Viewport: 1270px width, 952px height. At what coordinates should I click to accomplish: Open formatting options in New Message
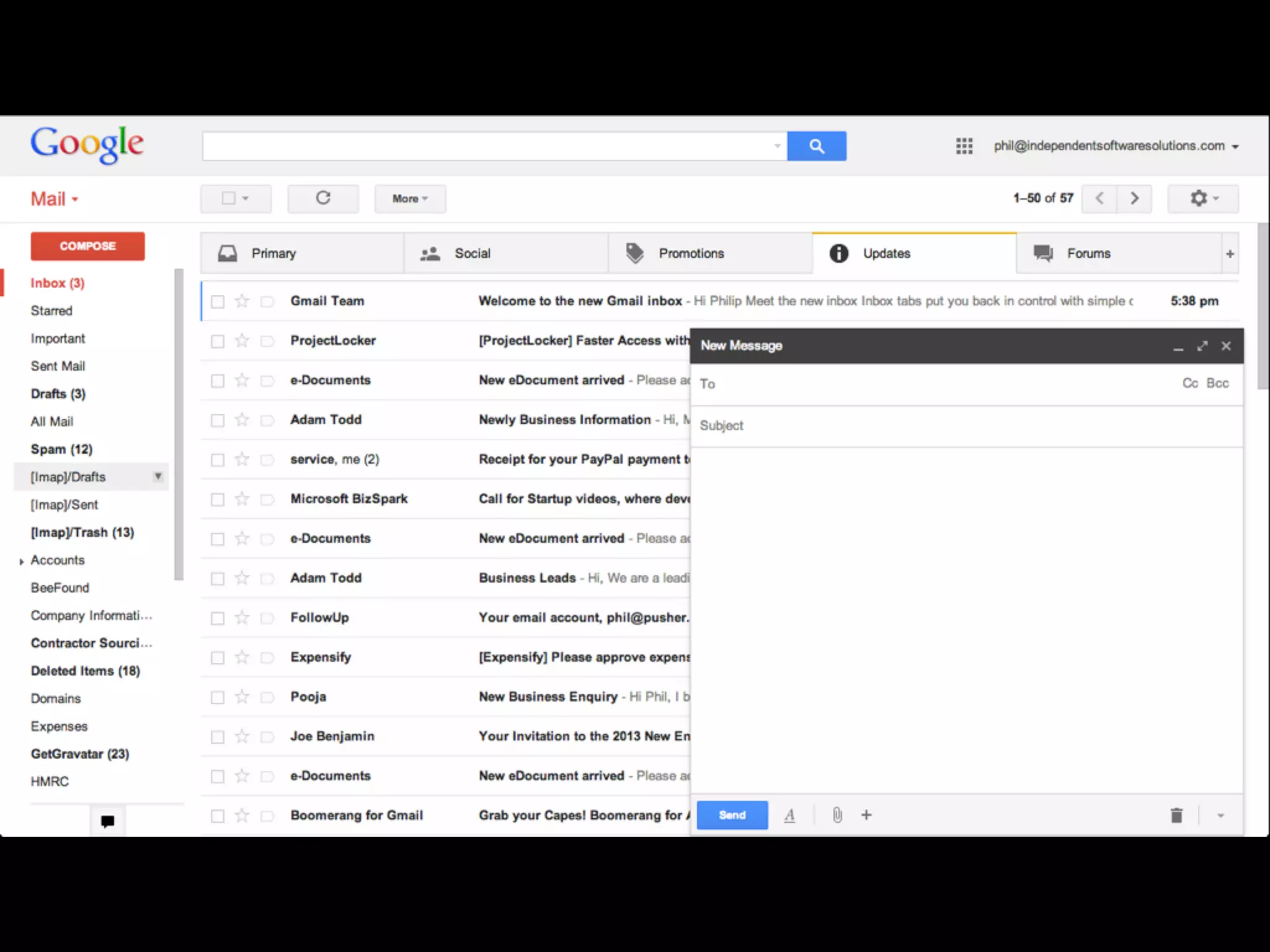[789, 815]
